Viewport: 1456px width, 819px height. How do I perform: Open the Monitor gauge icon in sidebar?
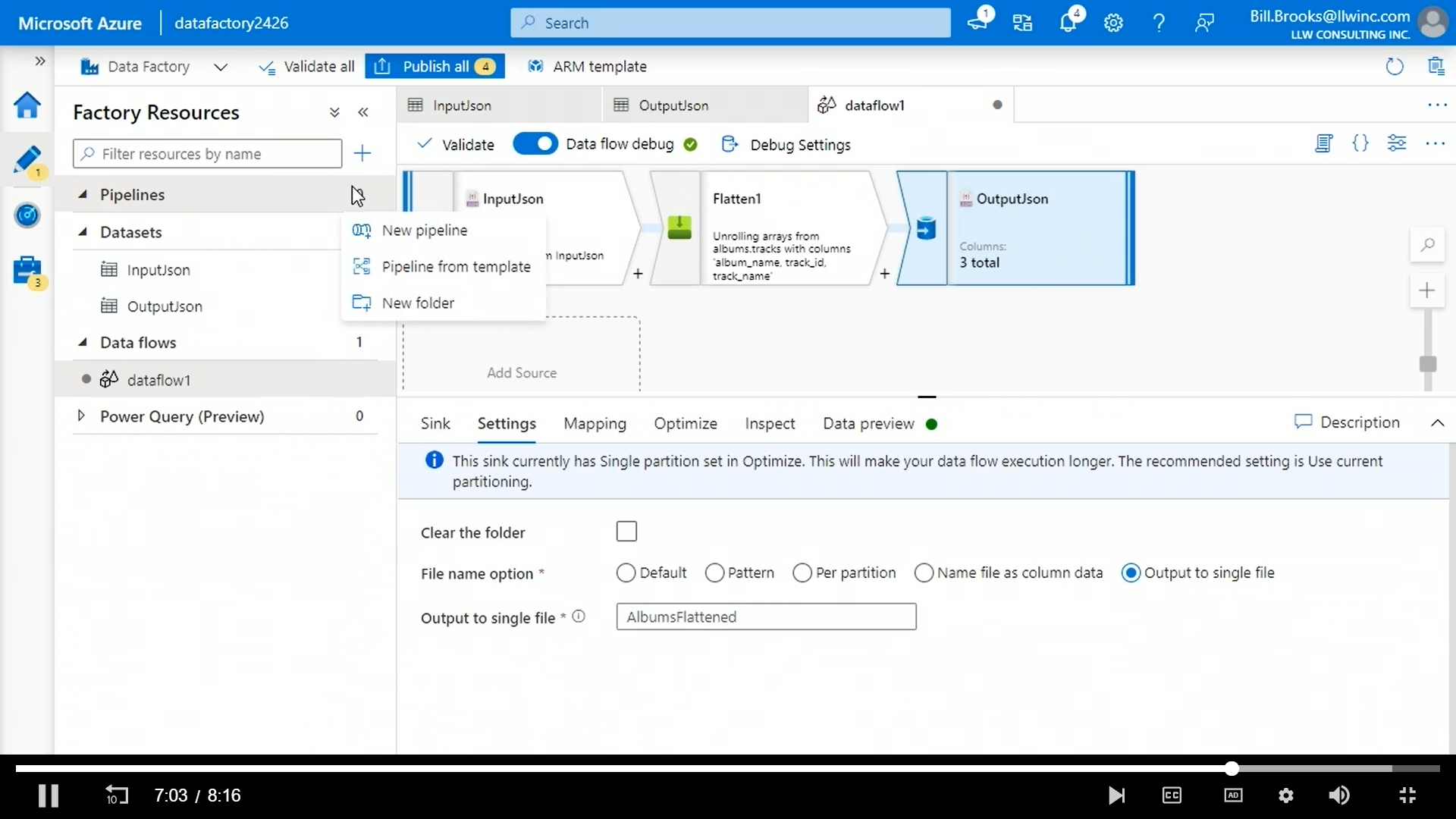(x=27, y=215)
